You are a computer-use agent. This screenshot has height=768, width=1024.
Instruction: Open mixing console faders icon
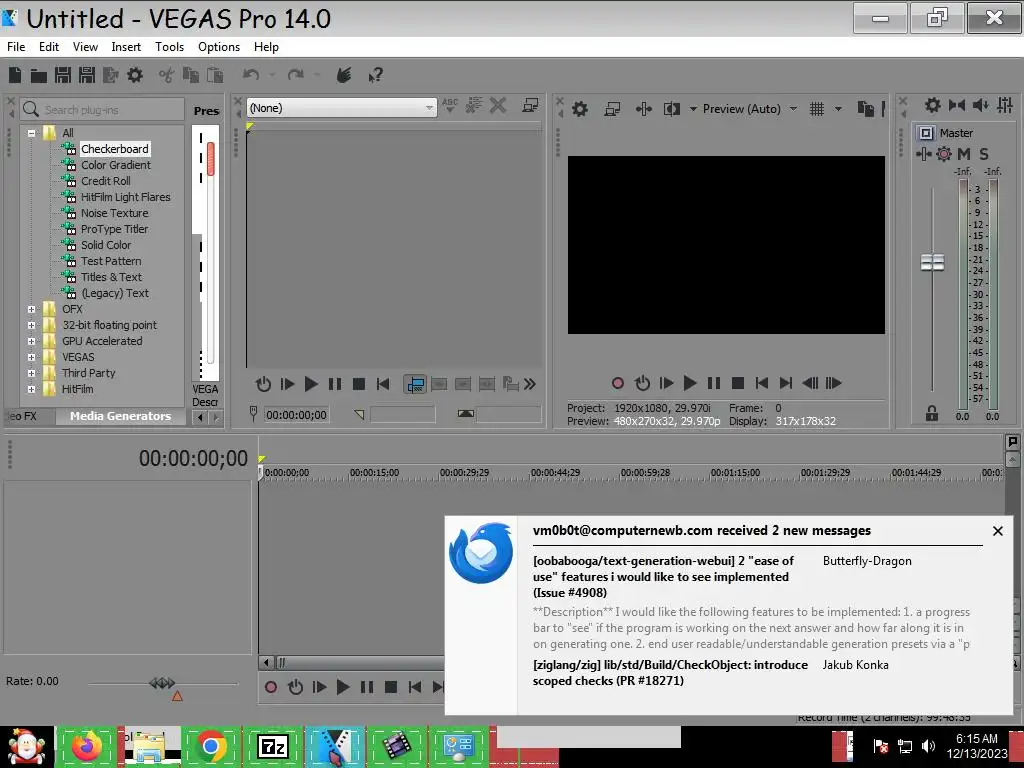point(1005,105)
